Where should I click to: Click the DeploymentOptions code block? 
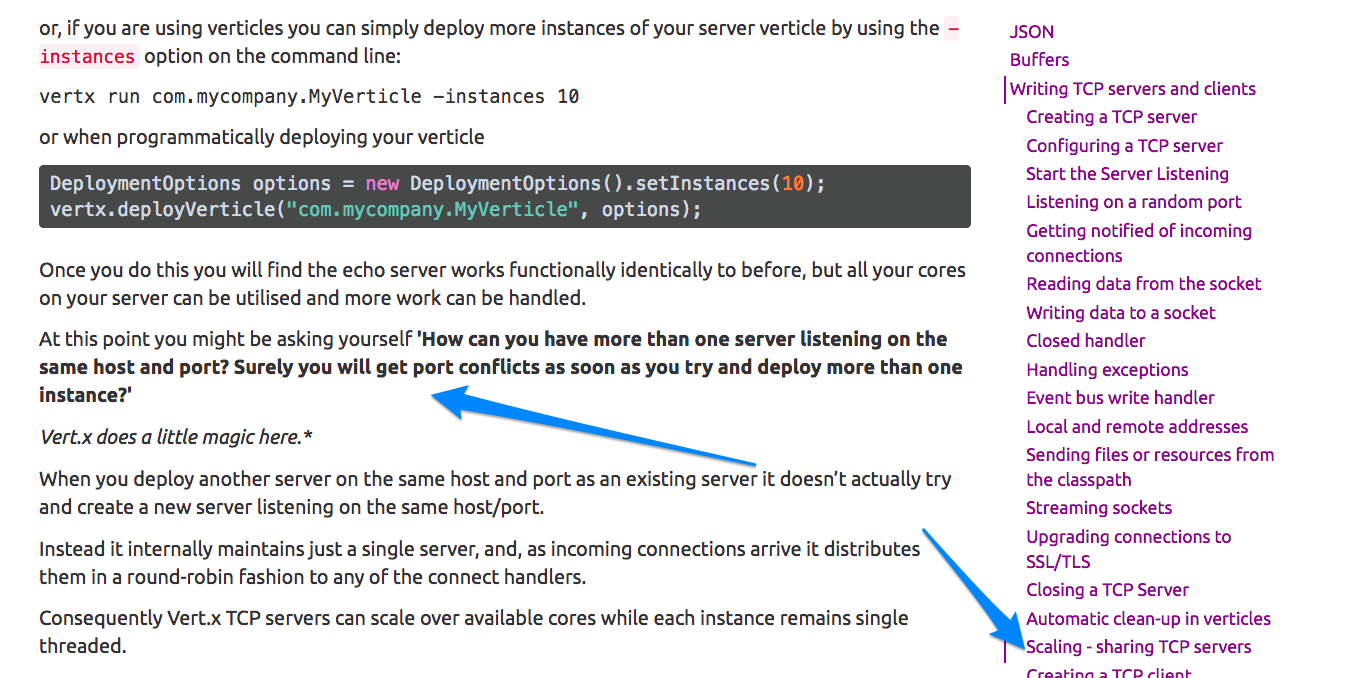click(505, 196)
